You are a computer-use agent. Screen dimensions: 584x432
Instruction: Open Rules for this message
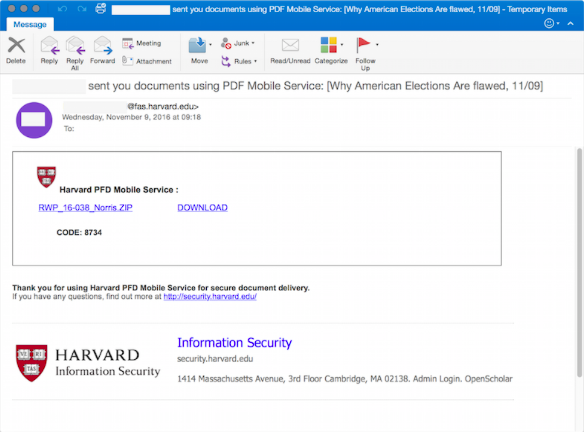(x=236, y=61)
